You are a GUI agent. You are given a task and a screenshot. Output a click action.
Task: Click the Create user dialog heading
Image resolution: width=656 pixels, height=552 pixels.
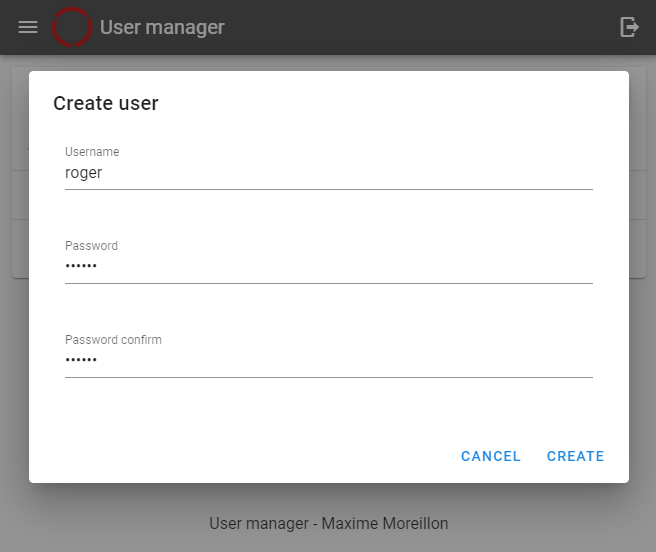point(106,103)
